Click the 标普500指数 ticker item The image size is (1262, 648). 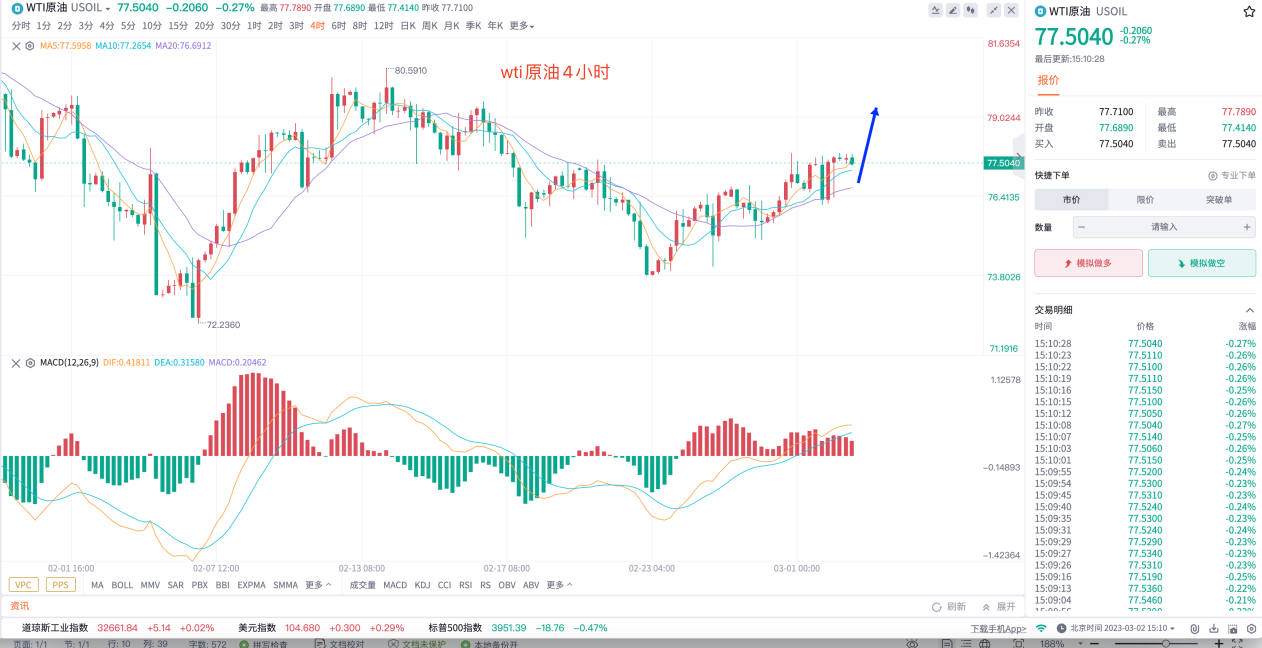pos(518,628)
